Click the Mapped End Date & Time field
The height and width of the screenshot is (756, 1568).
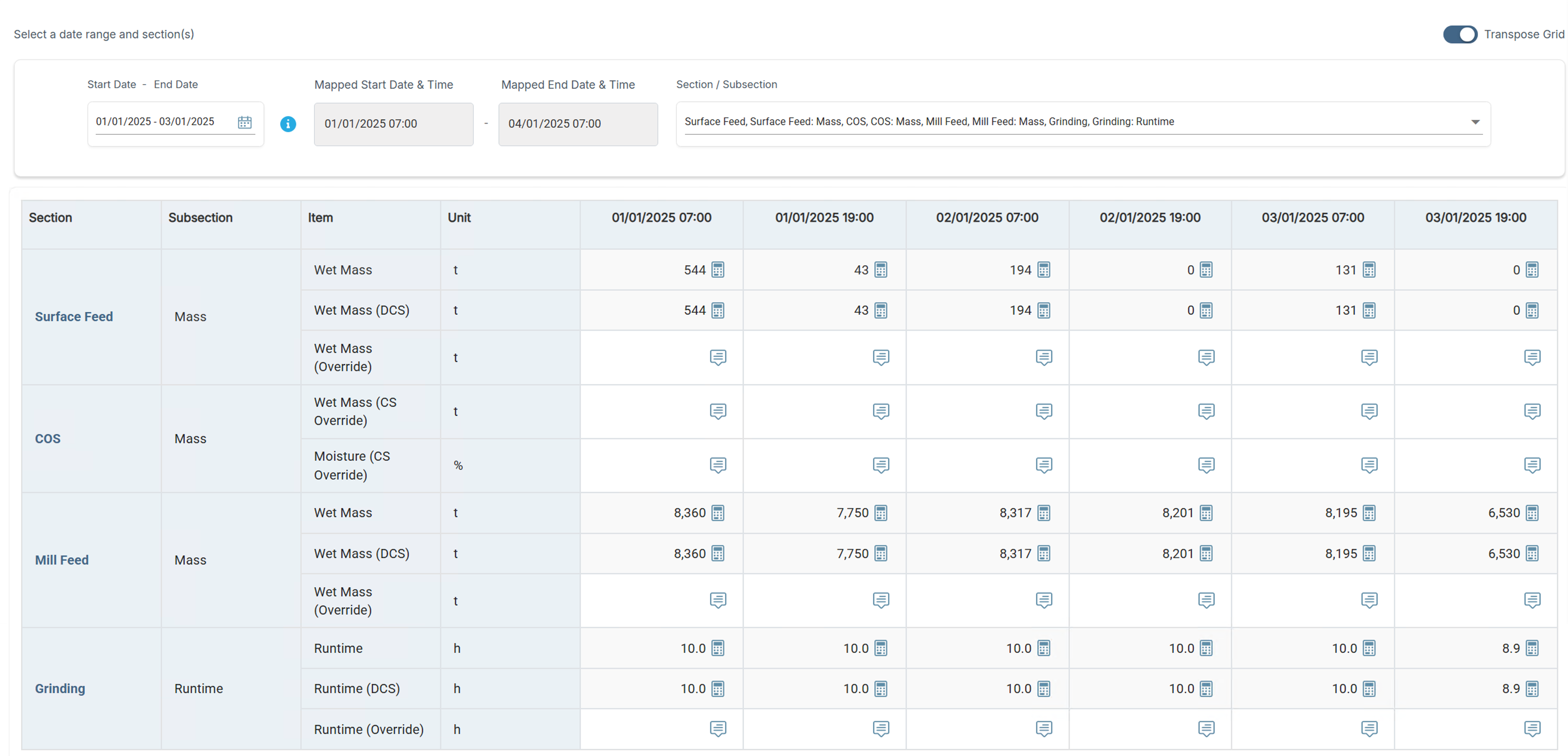[x=577, y=124]
